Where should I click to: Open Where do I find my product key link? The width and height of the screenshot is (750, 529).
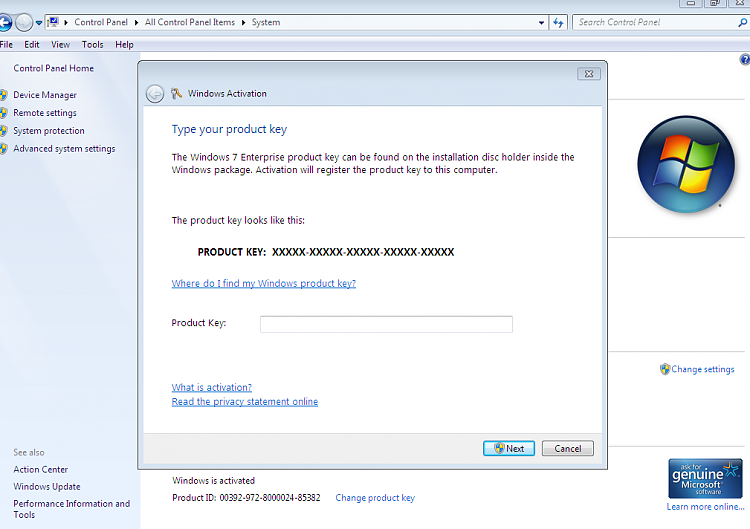(x=264, y=284)
